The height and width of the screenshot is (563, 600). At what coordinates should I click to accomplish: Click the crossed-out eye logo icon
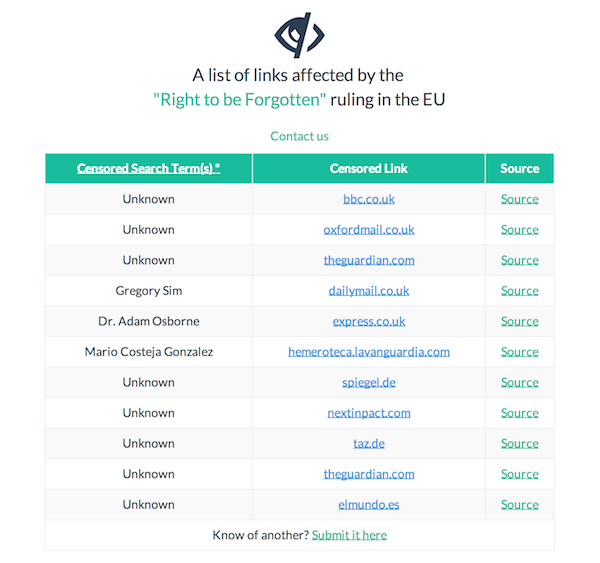point(300,35)
